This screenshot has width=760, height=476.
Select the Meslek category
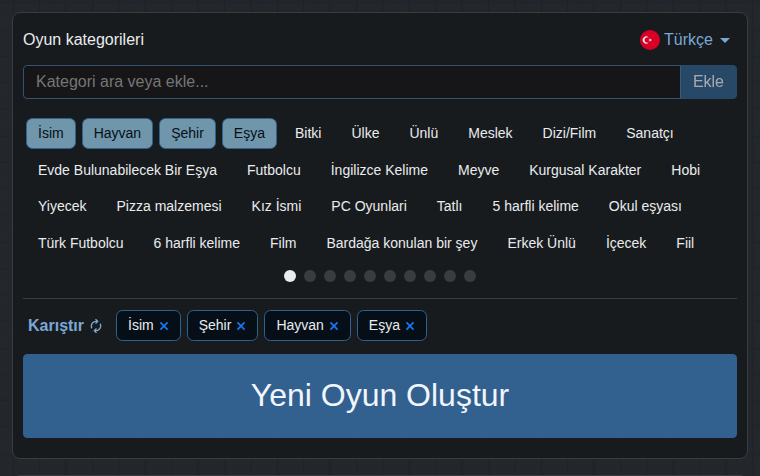tap(490, 133)
